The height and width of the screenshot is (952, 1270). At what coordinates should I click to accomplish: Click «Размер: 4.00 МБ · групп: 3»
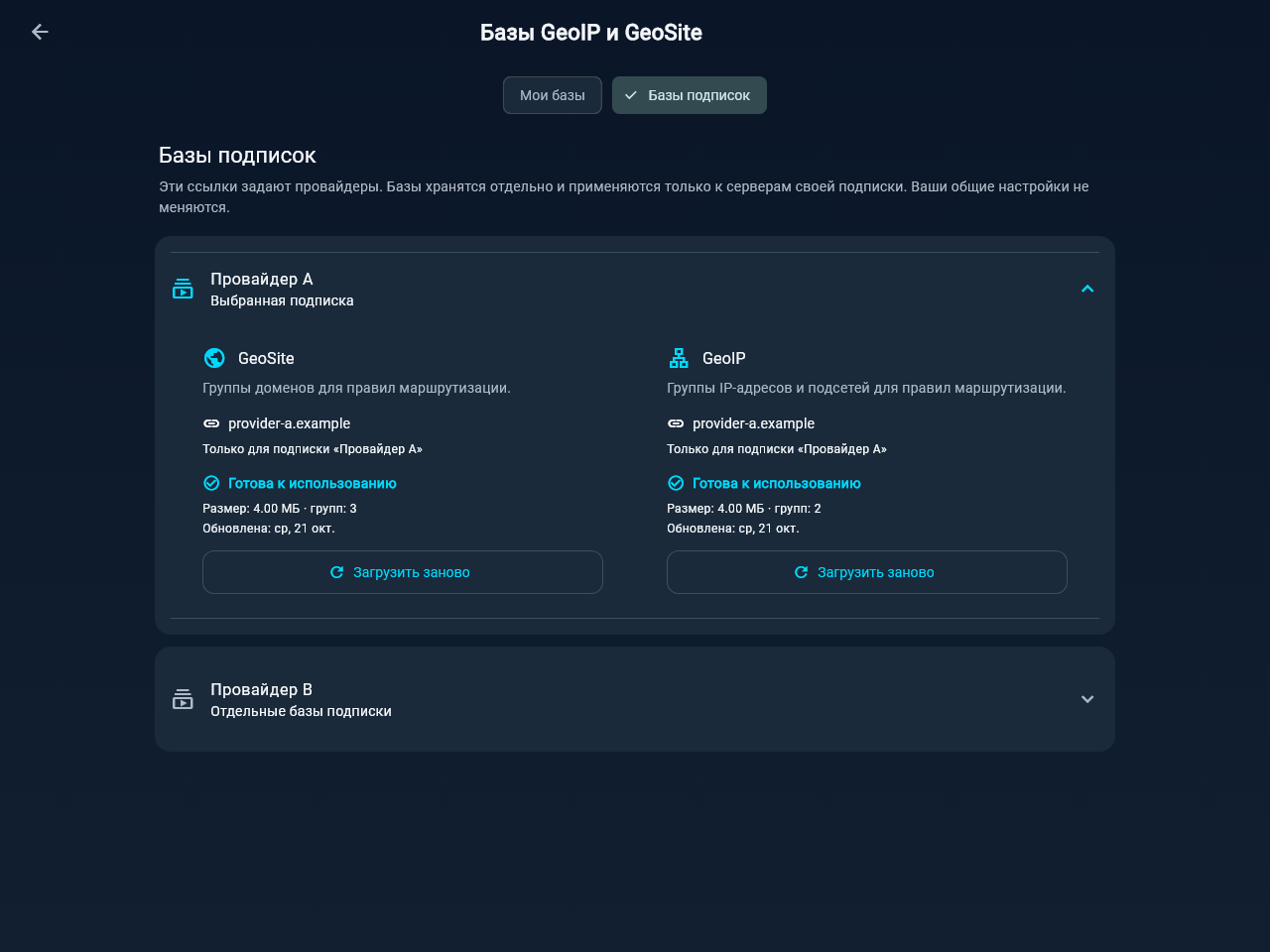(280, 509)
